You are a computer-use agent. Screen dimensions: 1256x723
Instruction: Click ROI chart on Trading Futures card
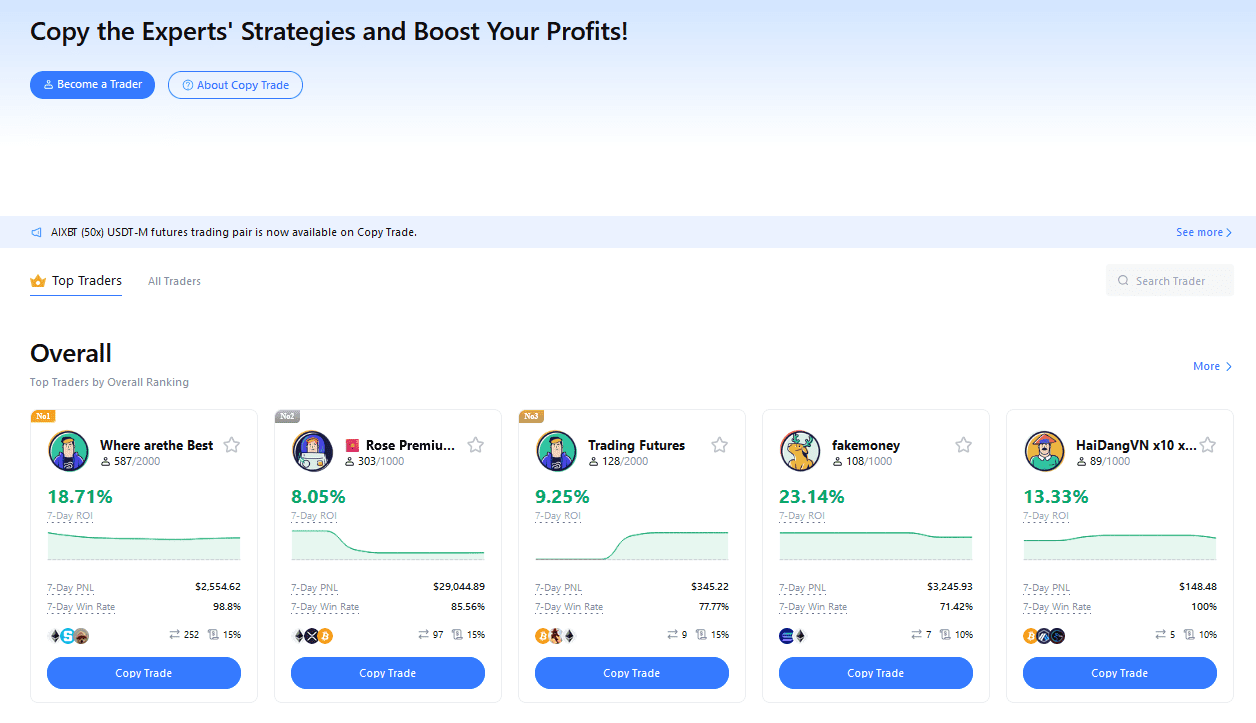pyautogui.click(x=632, y=545)
